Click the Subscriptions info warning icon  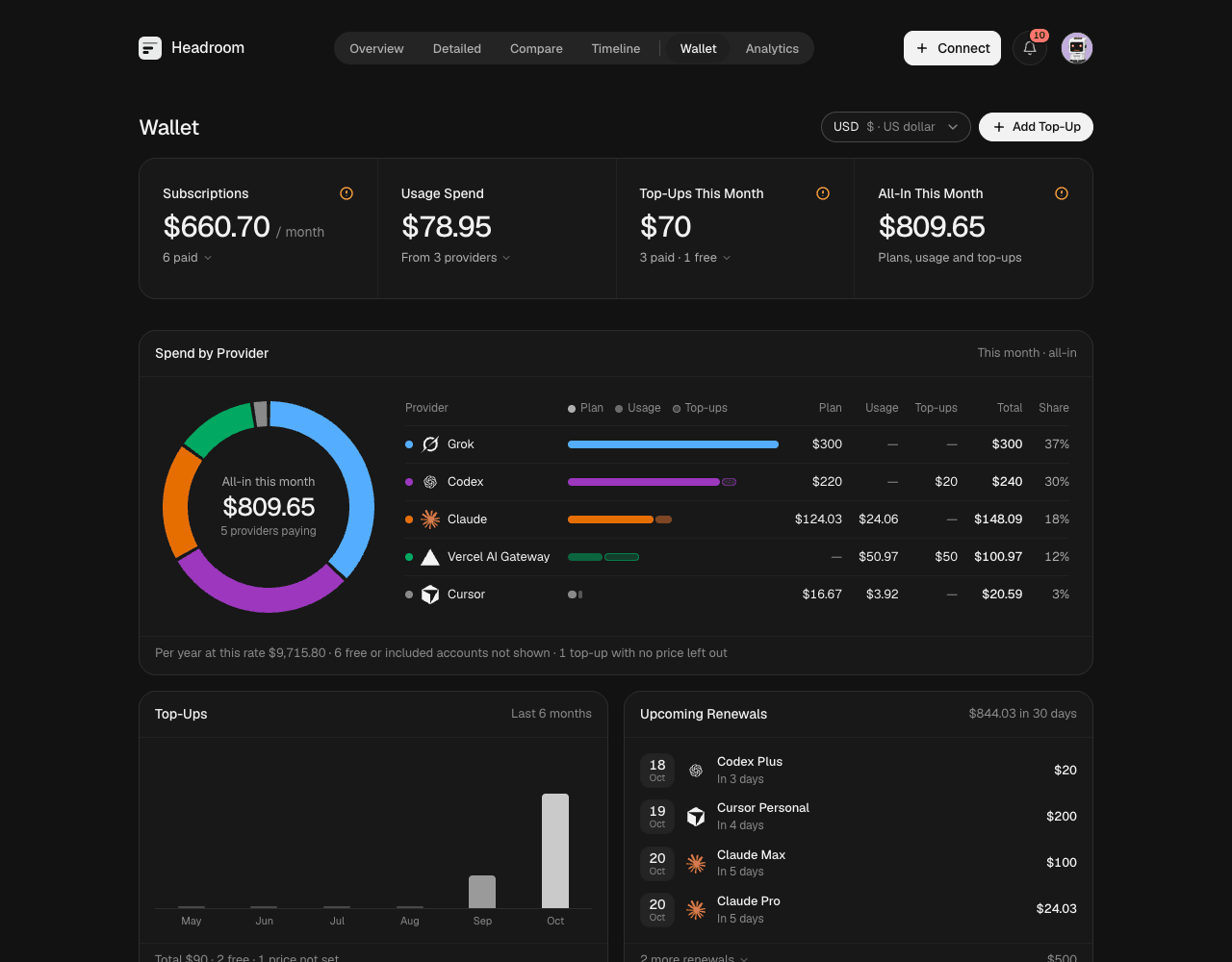(346, 193)
